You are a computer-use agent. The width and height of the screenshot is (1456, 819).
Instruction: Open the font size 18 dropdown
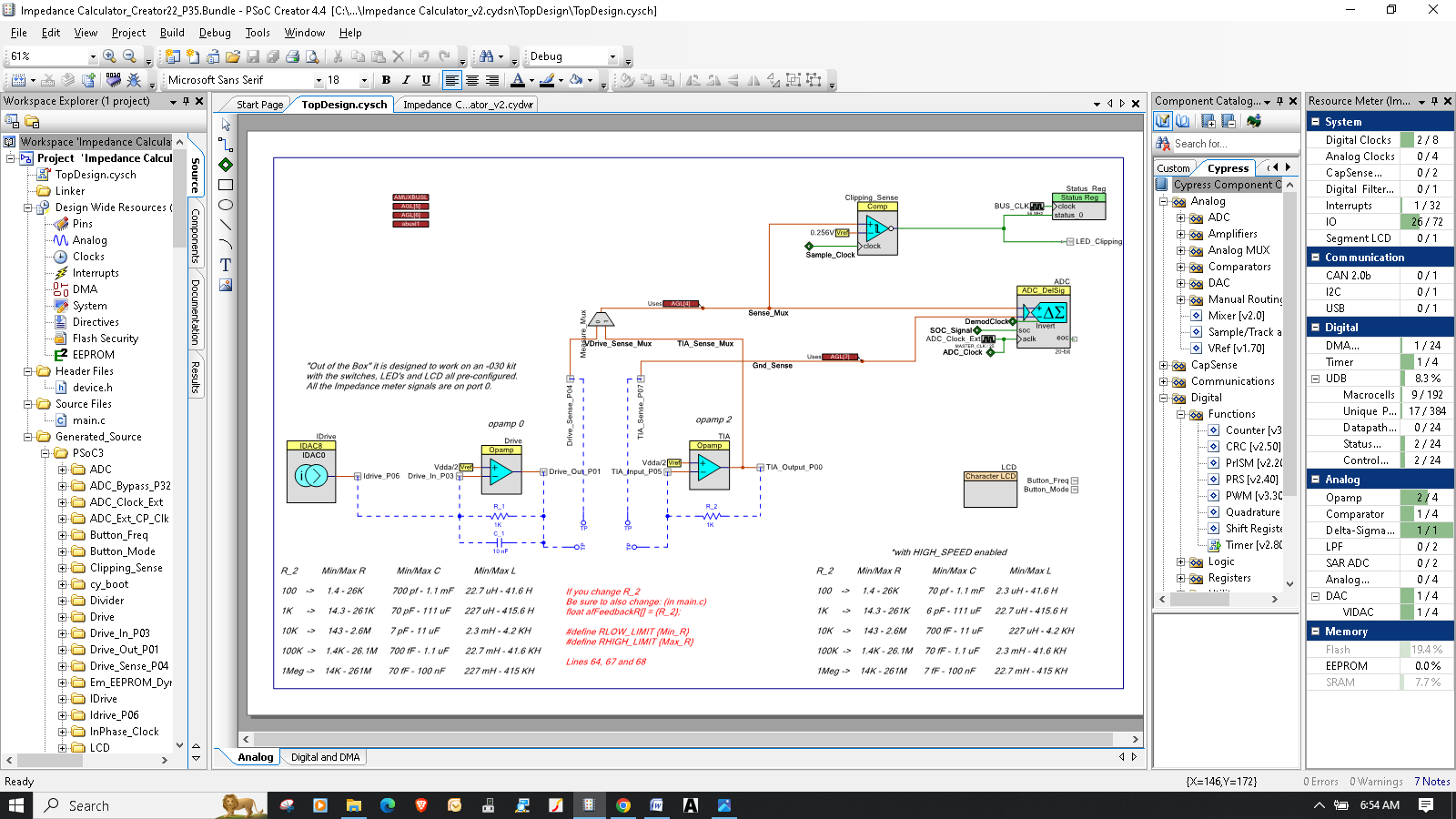click(x=364, y=80)
